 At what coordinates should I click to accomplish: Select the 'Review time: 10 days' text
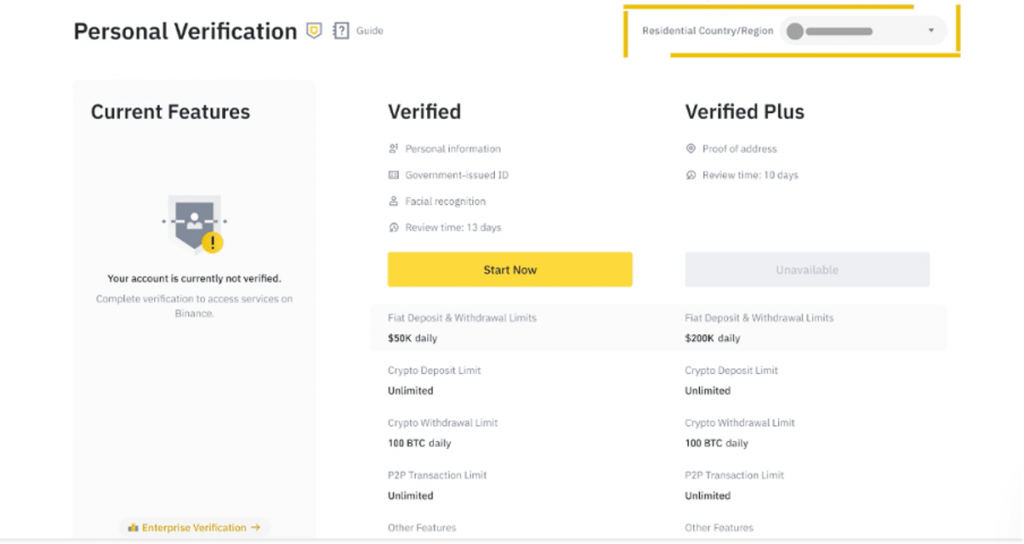point(750,175)
